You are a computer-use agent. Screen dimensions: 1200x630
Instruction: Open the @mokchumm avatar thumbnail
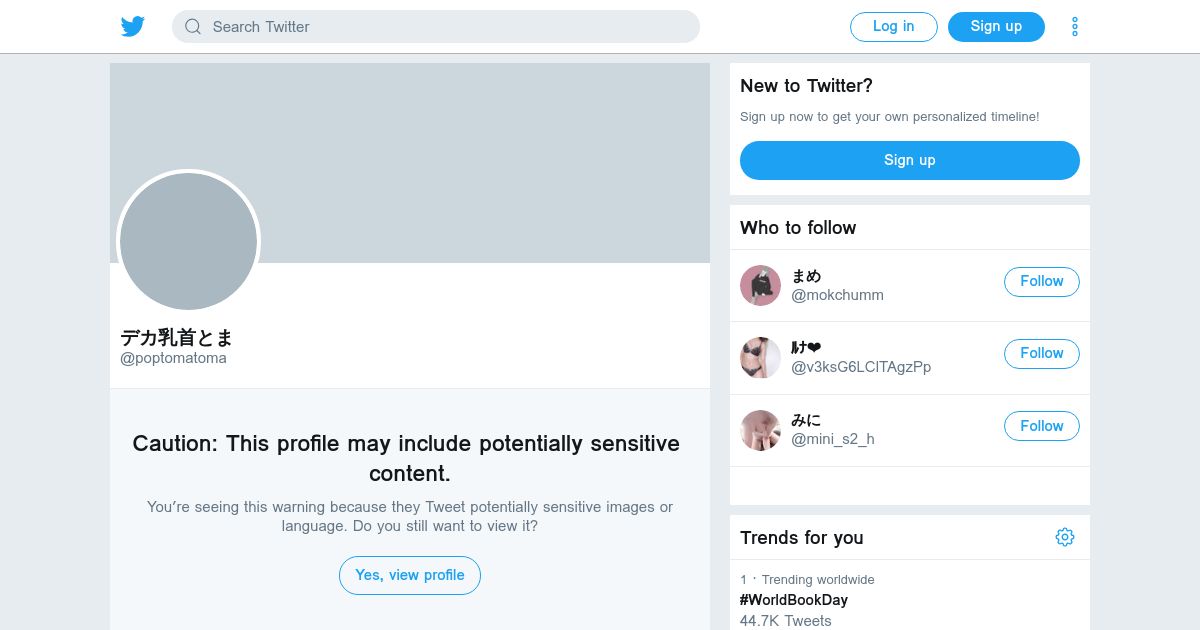click(760, 285)
